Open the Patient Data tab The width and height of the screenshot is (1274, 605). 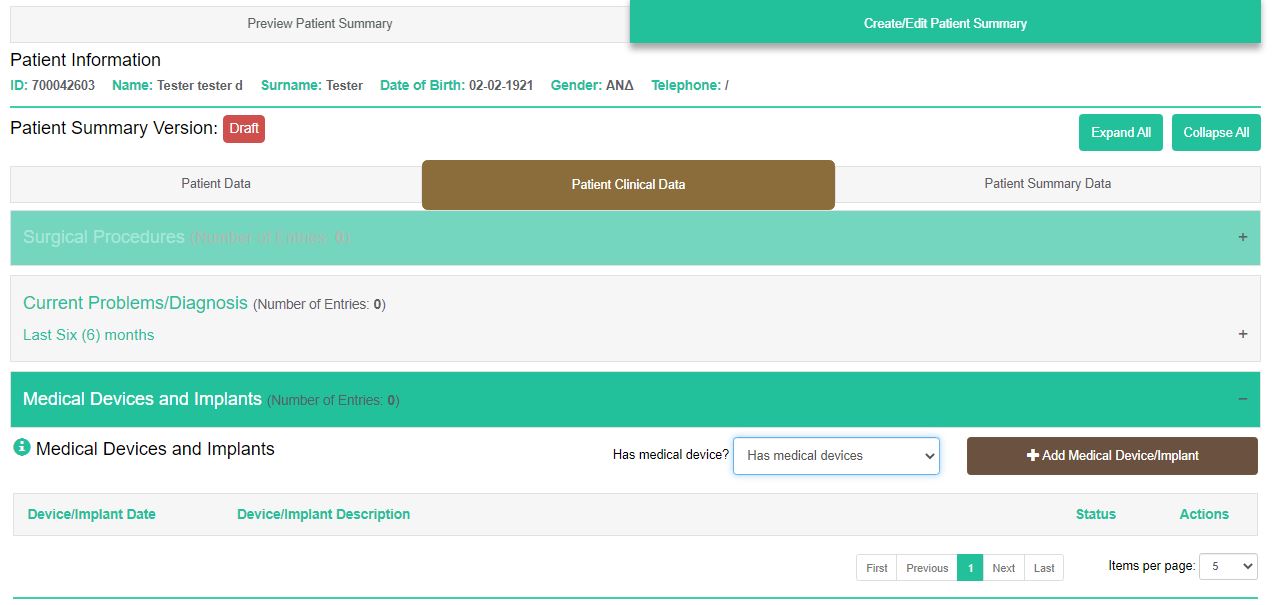[x=216, y=184]
